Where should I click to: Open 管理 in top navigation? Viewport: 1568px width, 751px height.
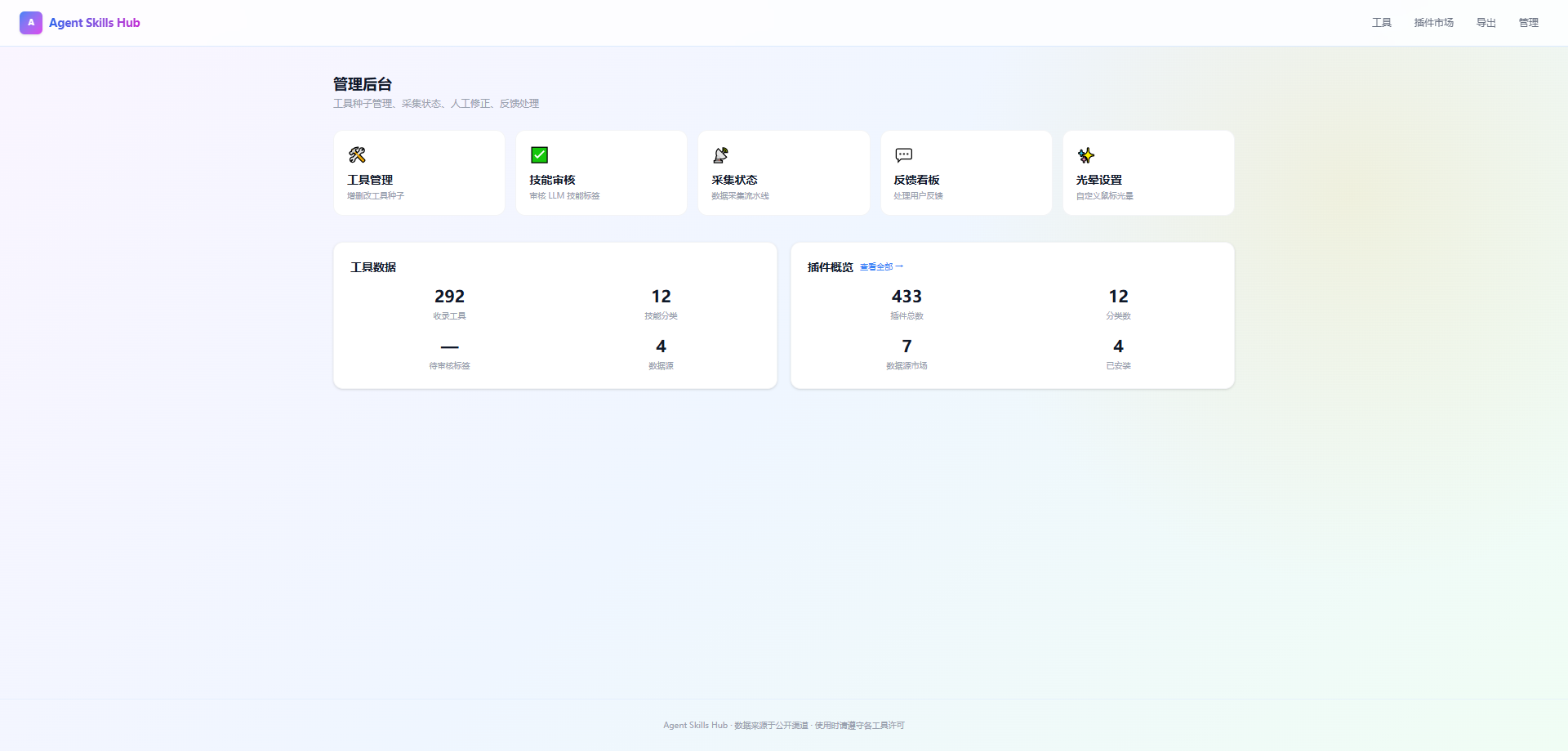tap(1529, 23)
